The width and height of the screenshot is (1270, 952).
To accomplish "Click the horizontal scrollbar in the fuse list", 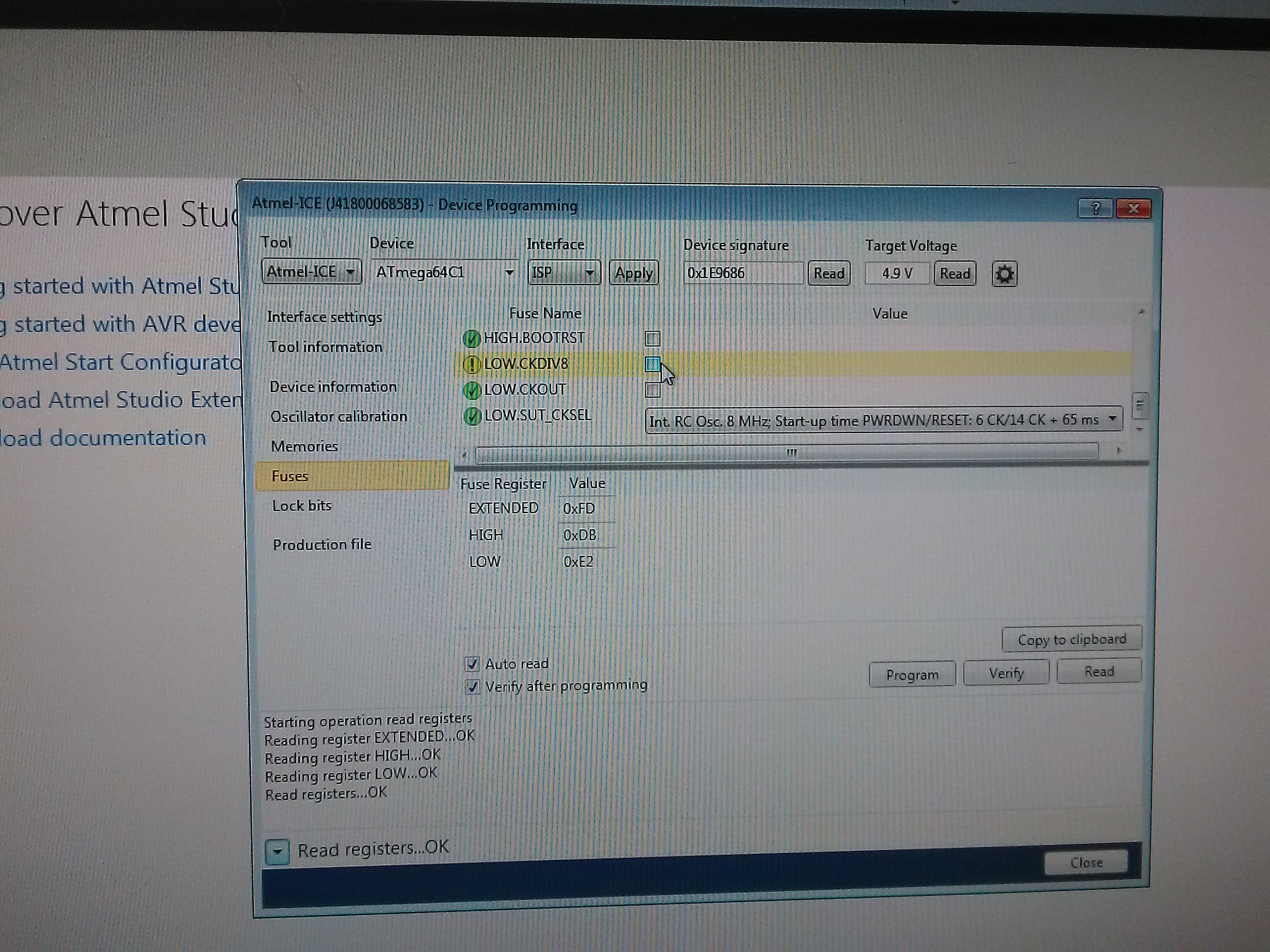I will (787, 453).
